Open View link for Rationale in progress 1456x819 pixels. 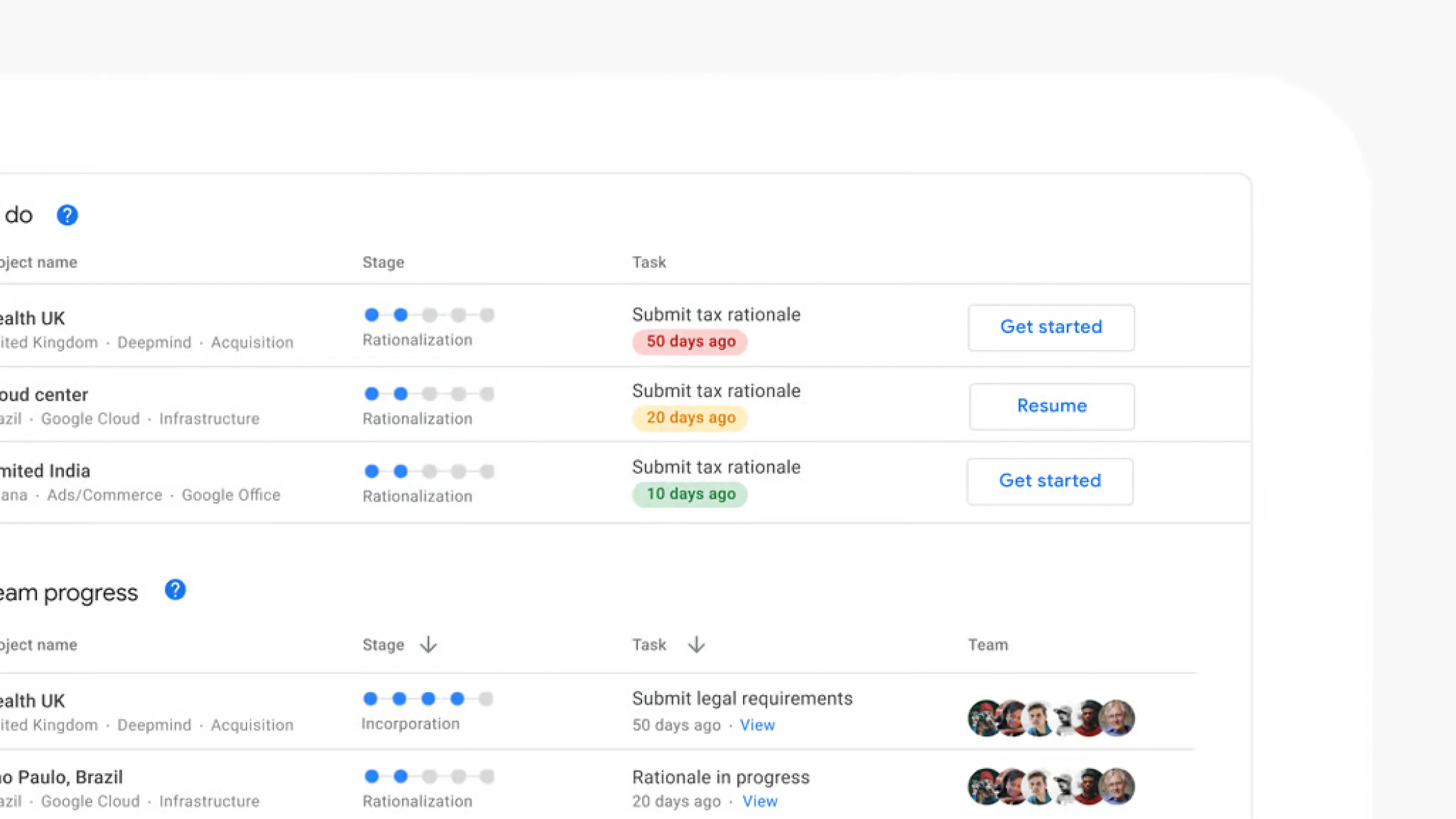(760, 802)
